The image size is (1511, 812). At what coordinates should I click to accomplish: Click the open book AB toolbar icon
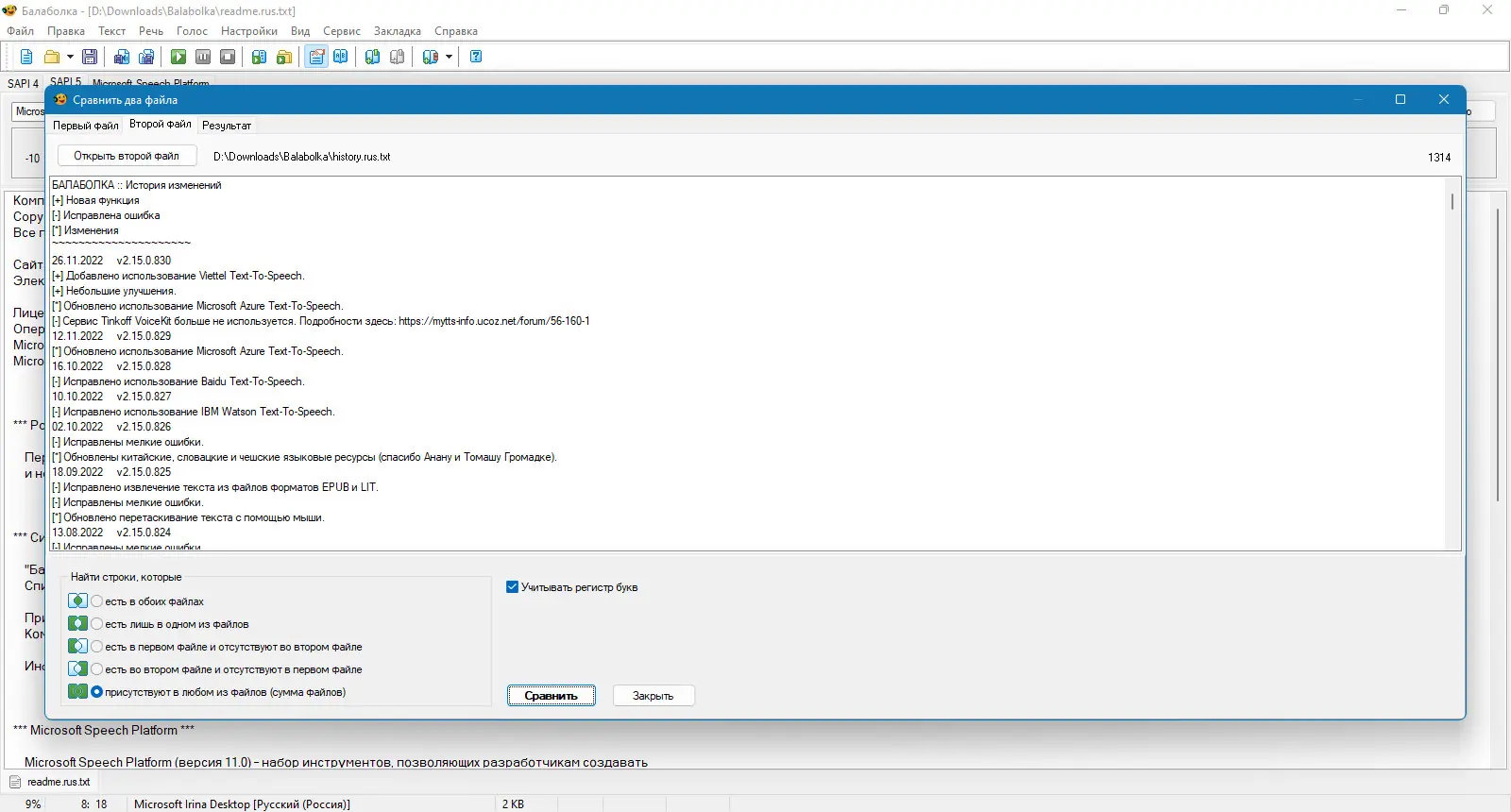click(x=341, y=57)
